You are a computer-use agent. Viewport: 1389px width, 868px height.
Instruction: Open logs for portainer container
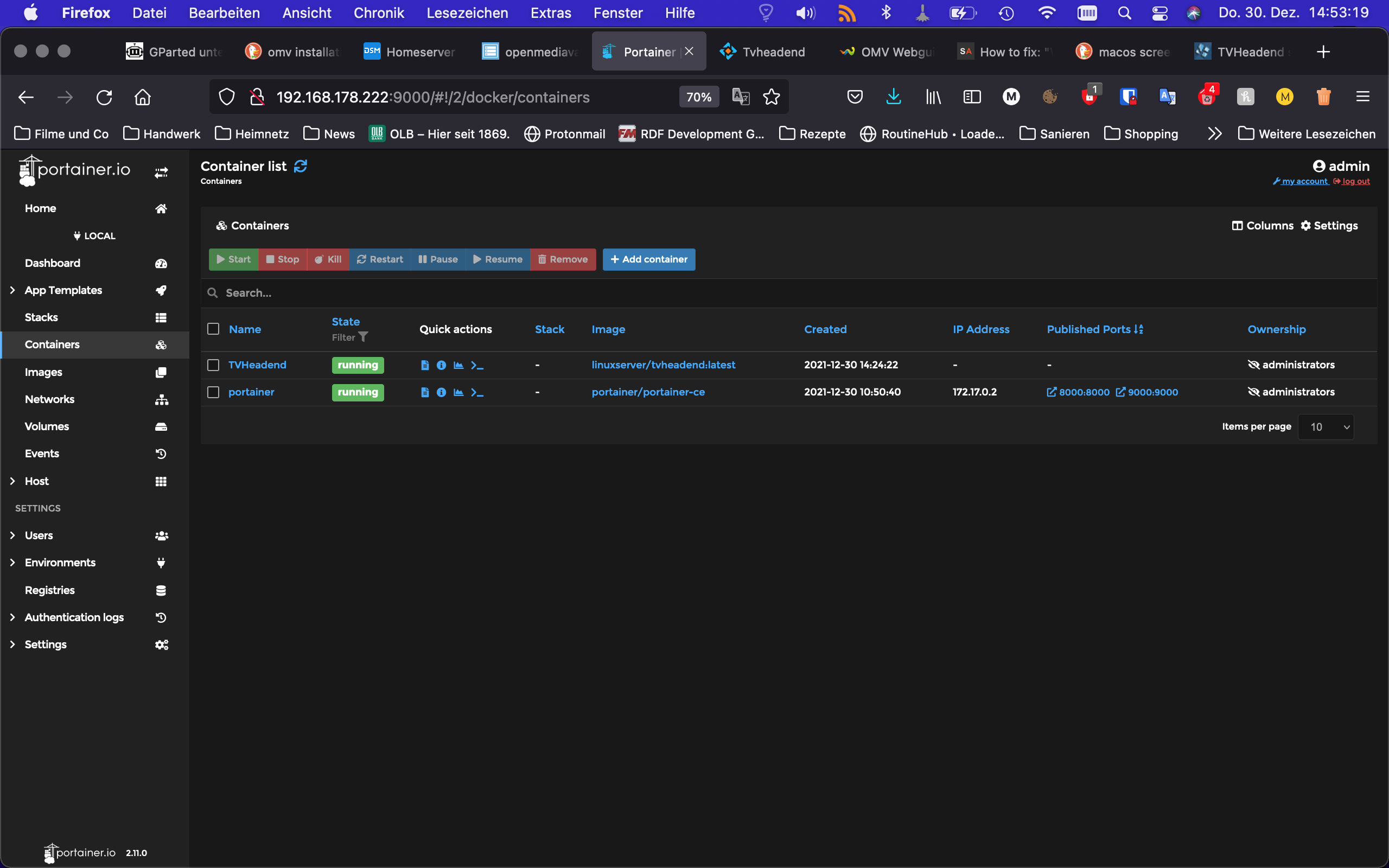coord(425,392)
